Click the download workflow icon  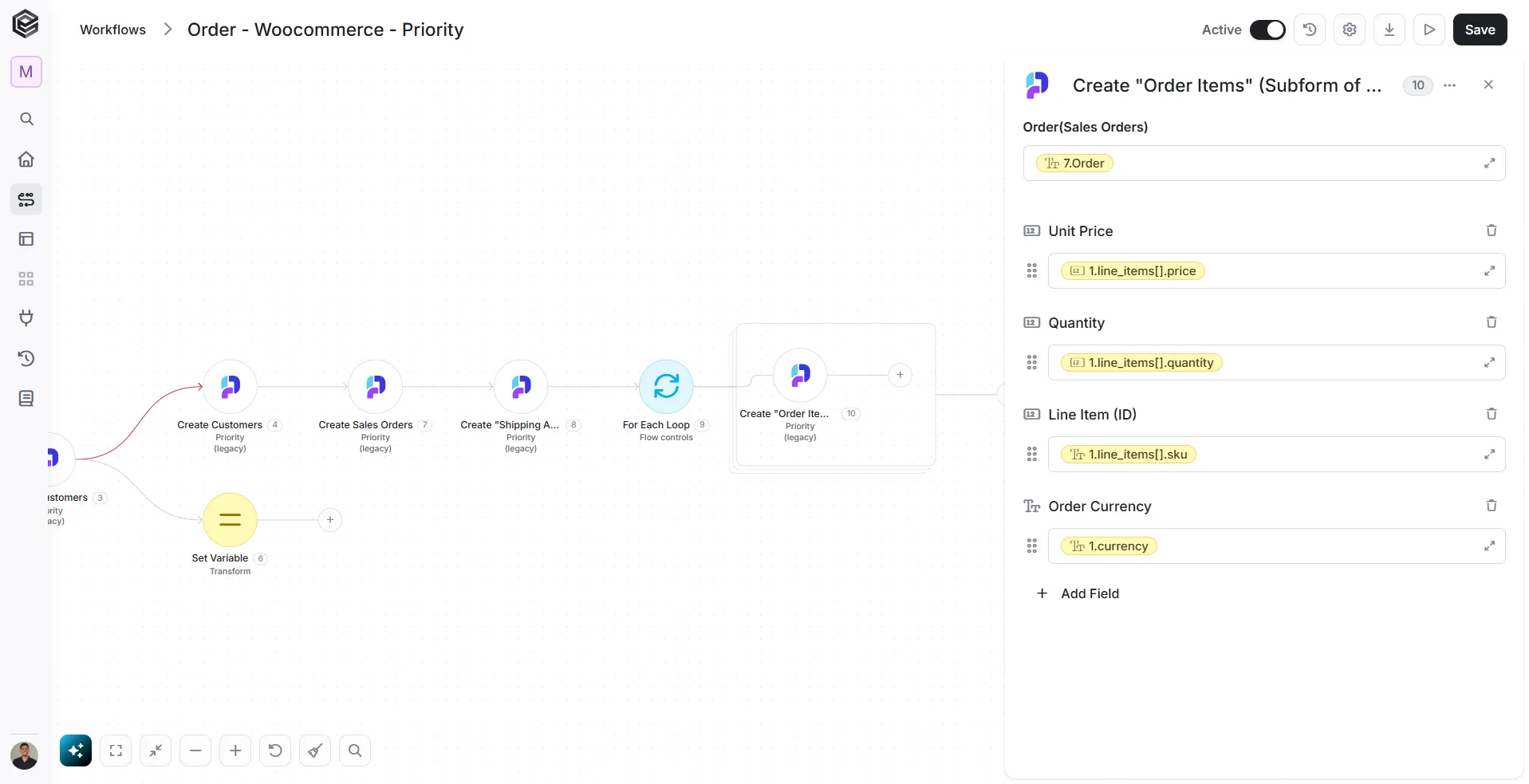click(1389, 30)
